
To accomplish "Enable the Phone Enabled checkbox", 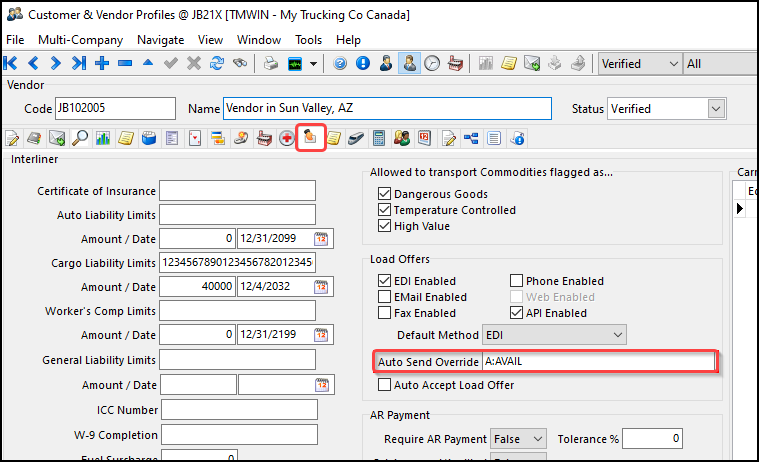I will [517, 281].
